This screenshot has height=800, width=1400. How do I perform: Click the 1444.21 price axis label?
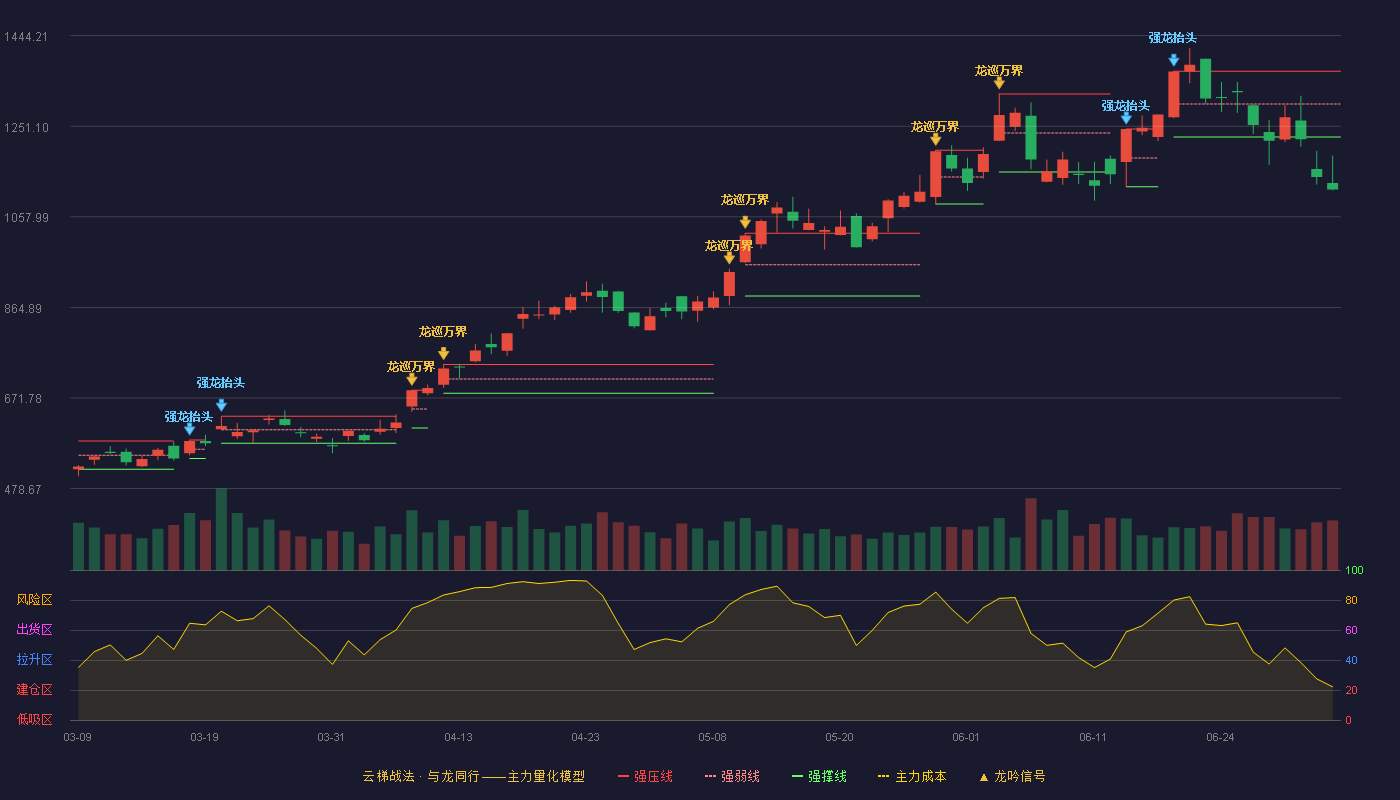[x=25, y=37]
